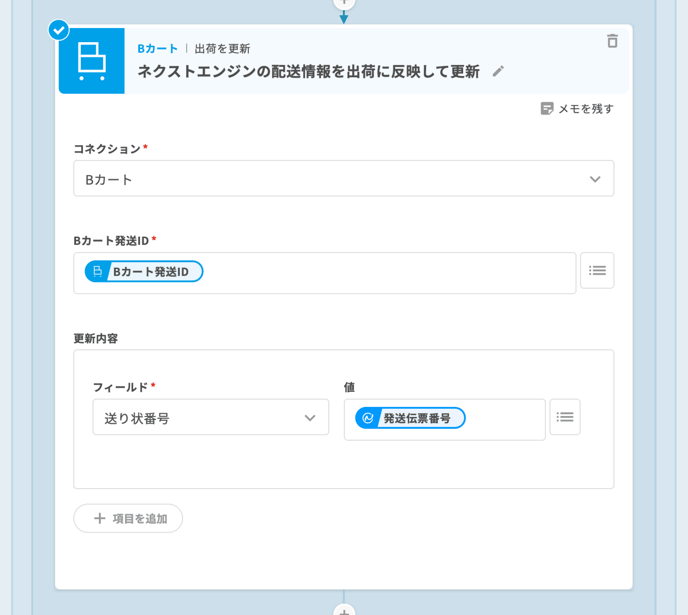
Task: Open the コネクション dropdown showing Bカート
Action: click(330, 179)
